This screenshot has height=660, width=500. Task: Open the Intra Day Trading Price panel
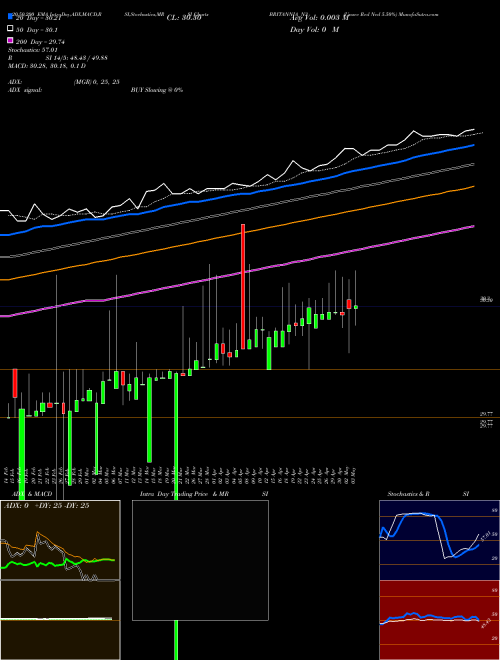pos(200,560)
